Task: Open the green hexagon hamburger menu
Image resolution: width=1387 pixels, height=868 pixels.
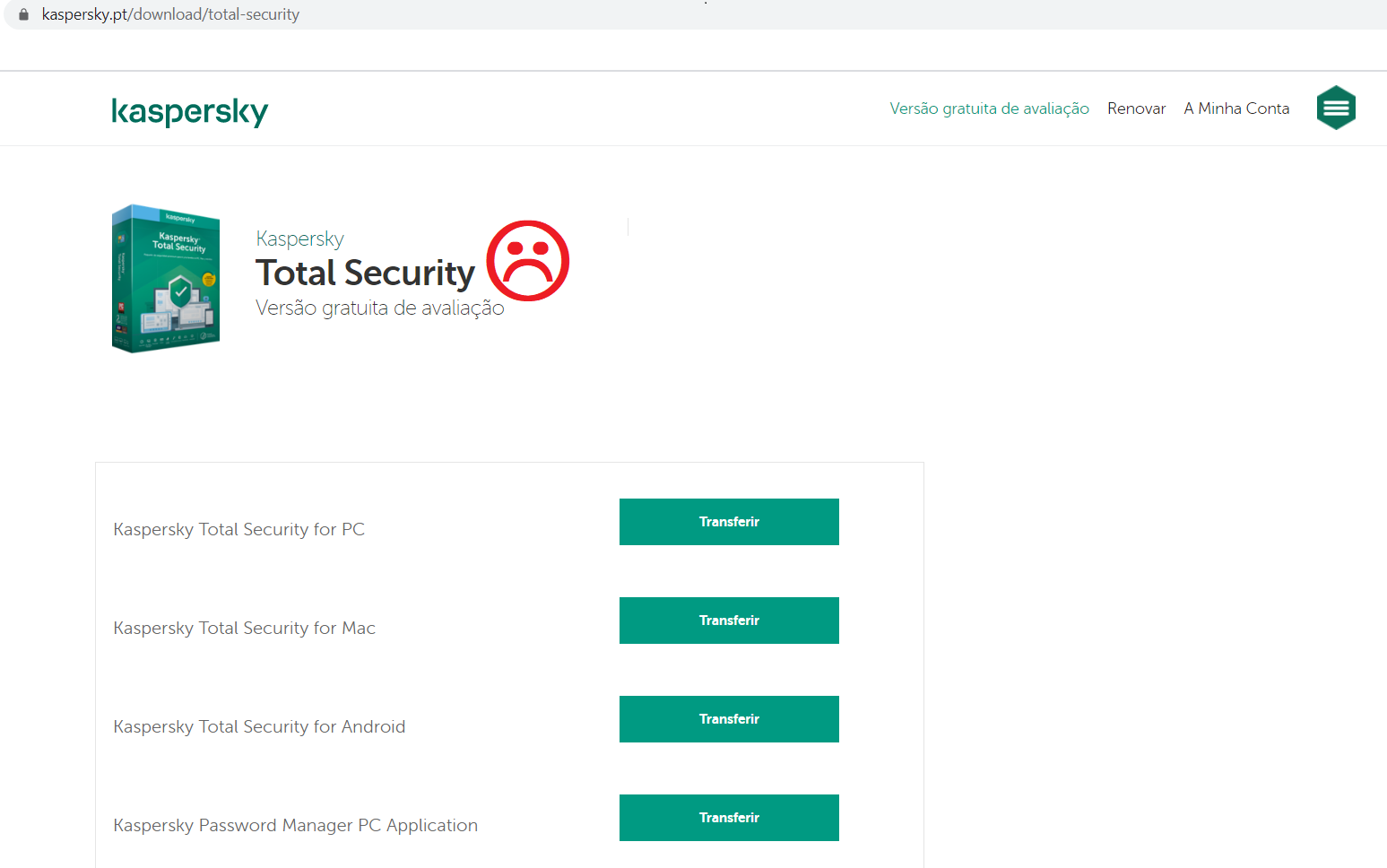Action: 1336,108
